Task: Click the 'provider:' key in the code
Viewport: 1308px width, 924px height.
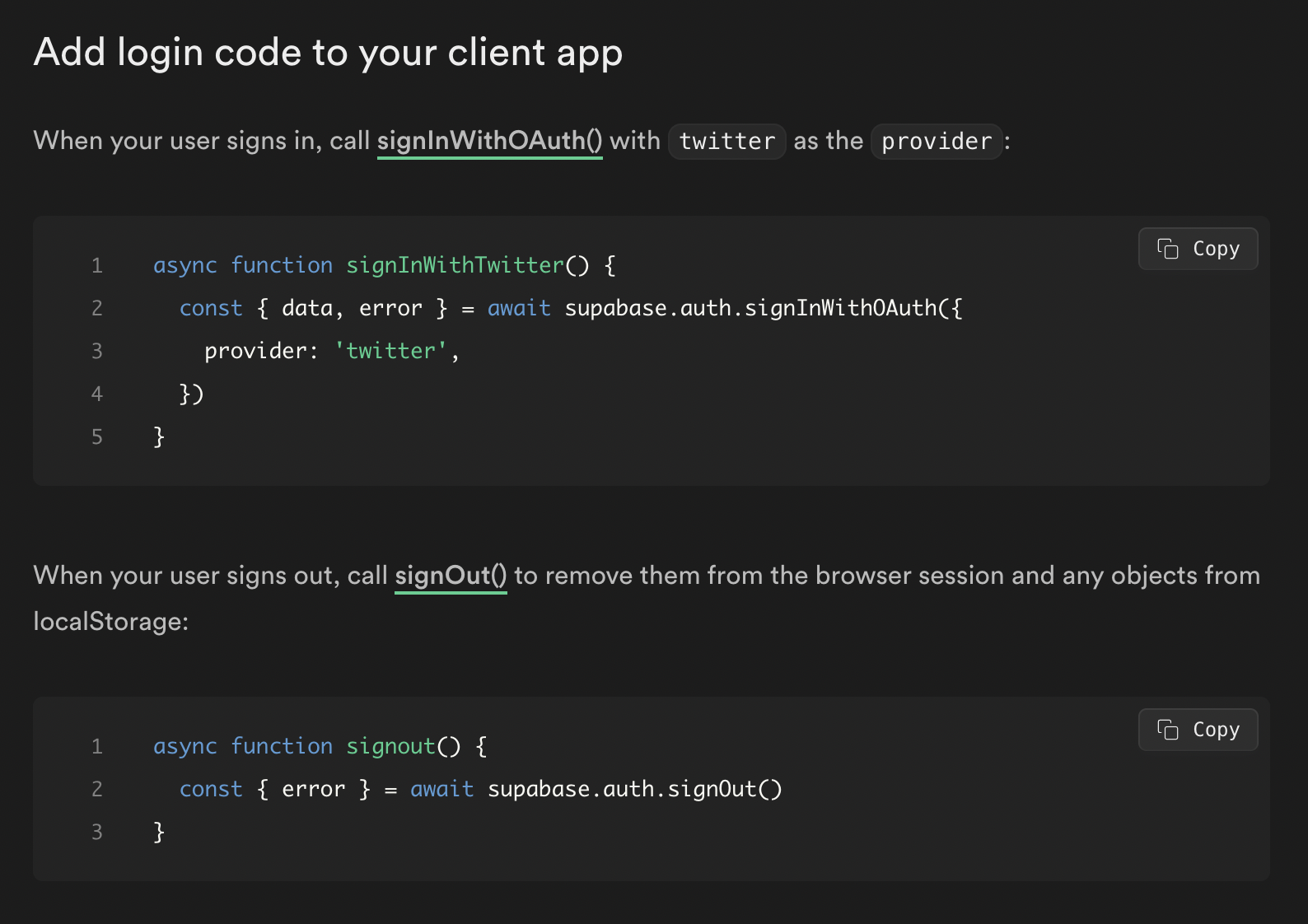Action: pos(260,351)
